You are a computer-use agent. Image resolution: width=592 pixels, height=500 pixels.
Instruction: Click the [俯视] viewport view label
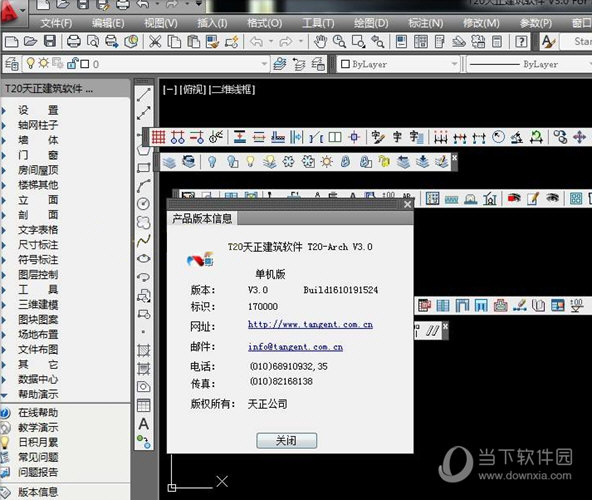click(193, 90)
